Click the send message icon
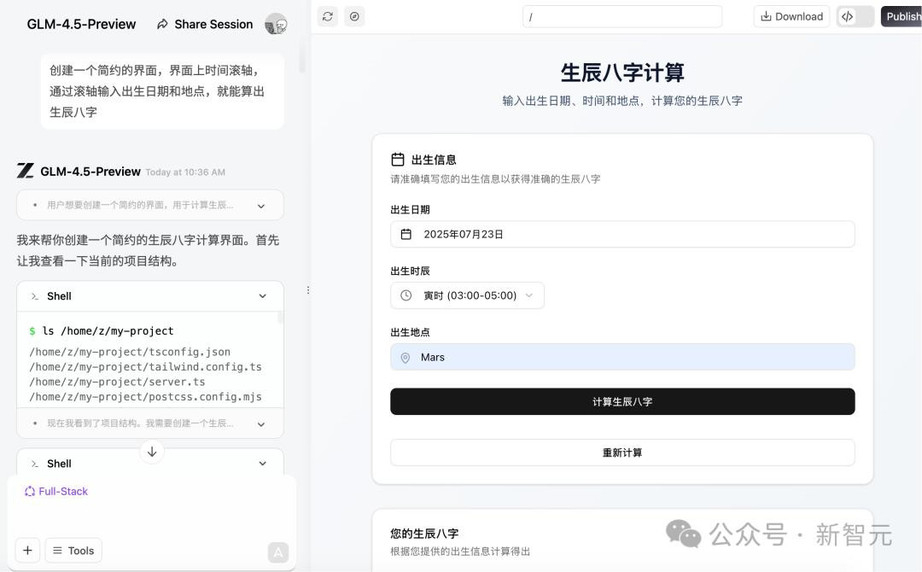This screenshot has height=572, width=922. (x=278, y=552)
